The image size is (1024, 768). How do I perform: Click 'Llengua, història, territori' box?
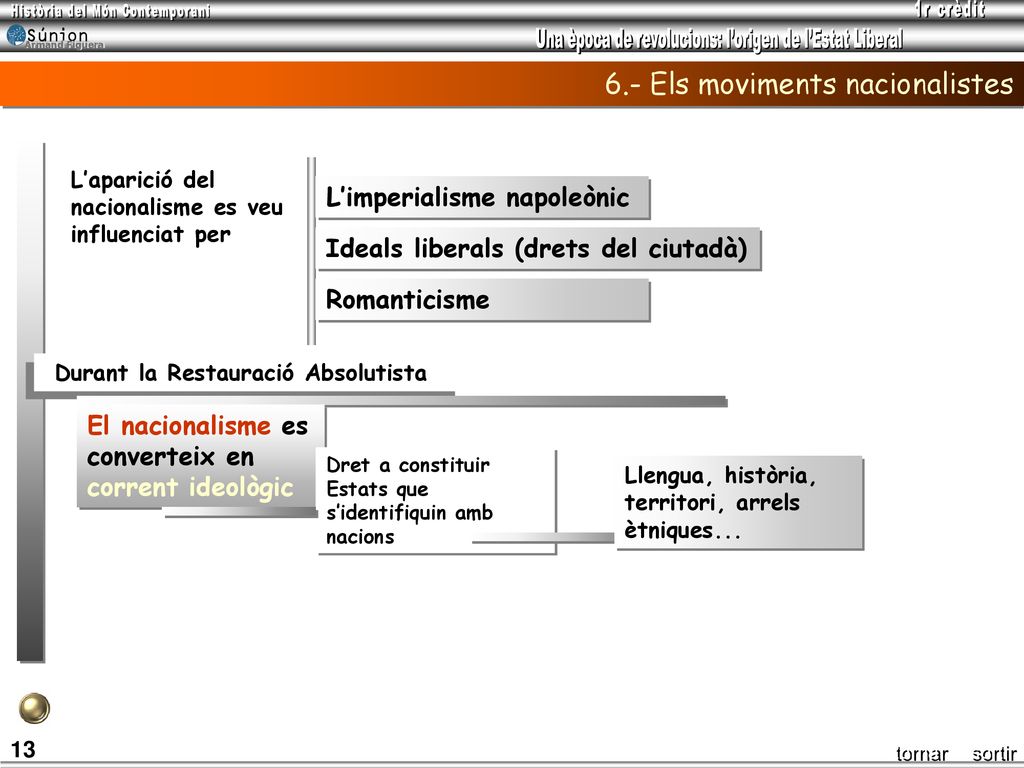click(x=740, y=503)
